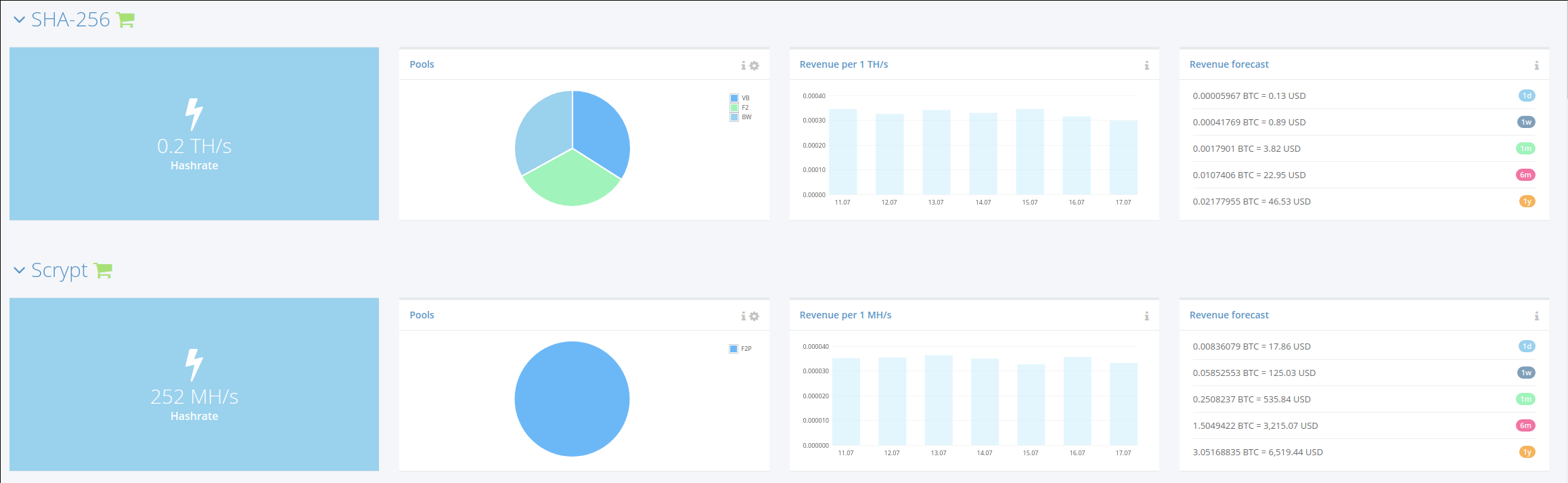
Task: Click the 0.2 TH/s hashrate value
Action: coord(194,146)
